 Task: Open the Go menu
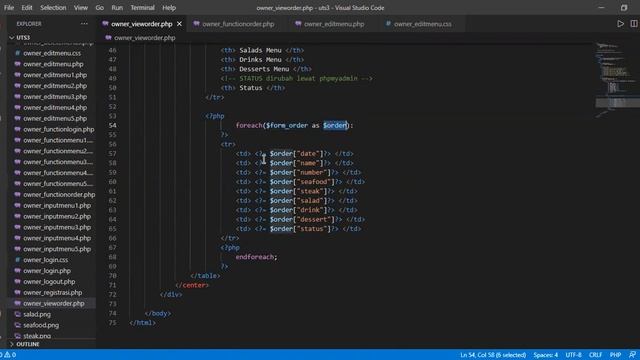pos(100,8)
